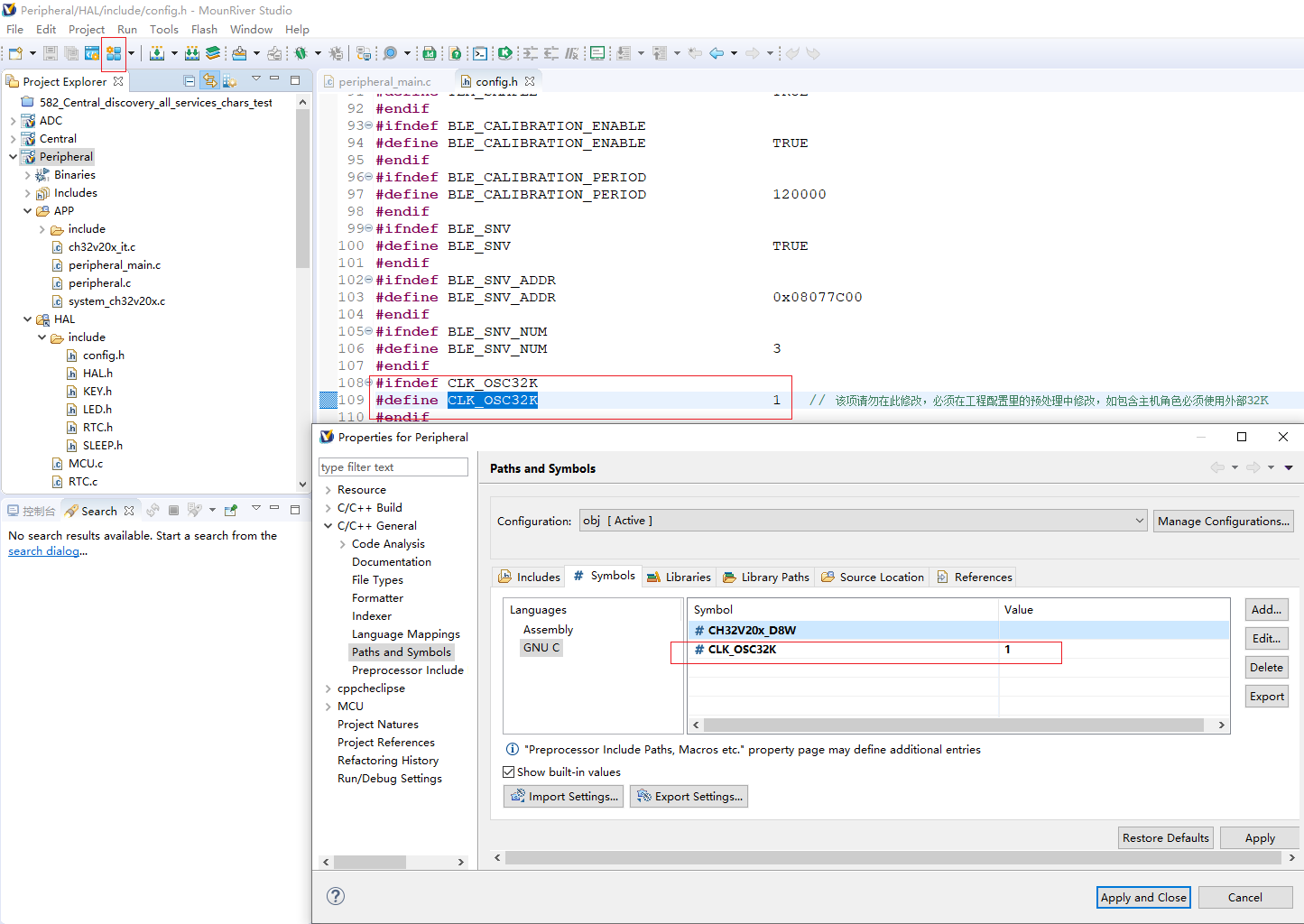Open the Project menu in menu bar
1304x924 pixels.
tap(87, 29)
